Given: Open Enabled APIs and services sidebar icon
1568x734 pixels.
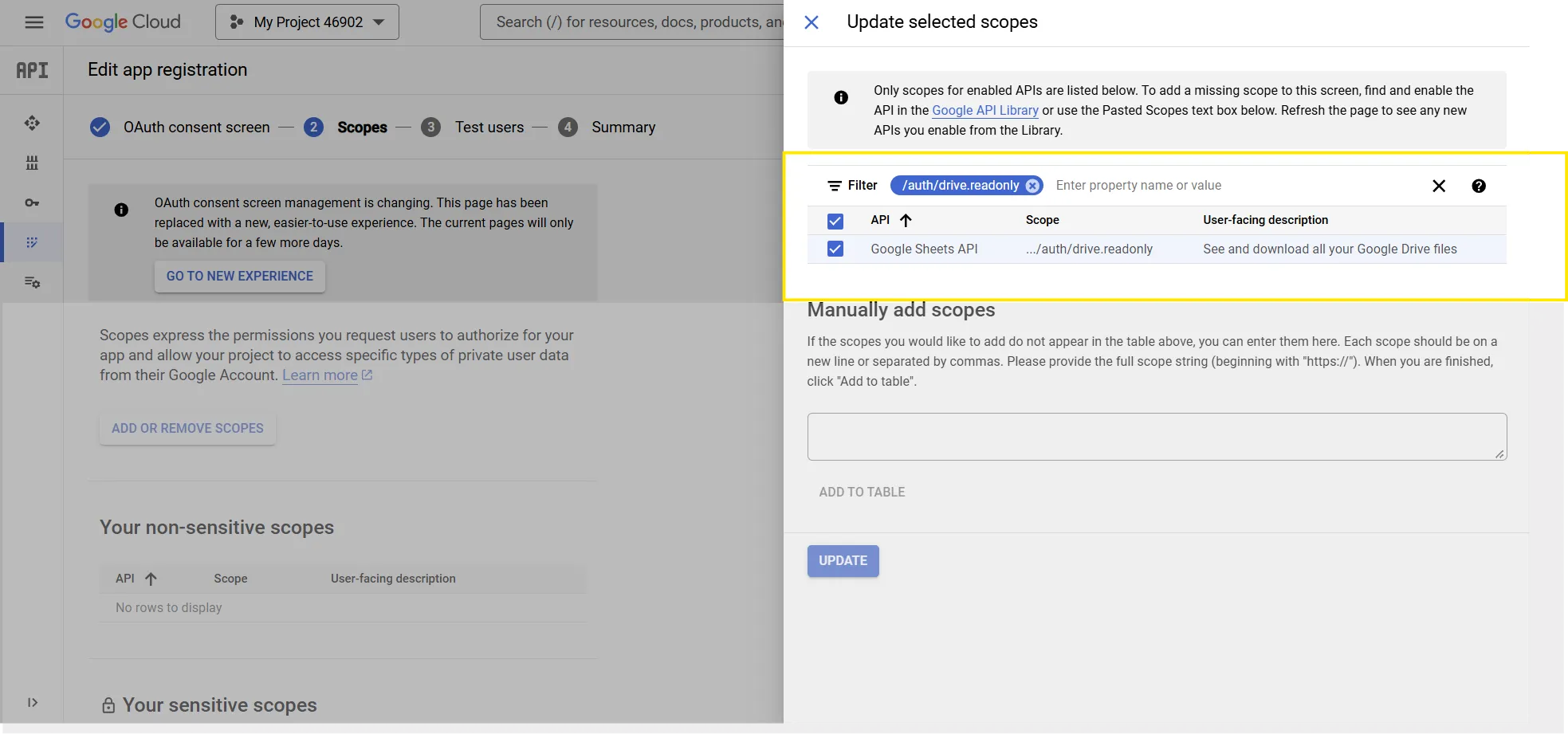Looking at the screenshot, I should click(x=32, y=123).
